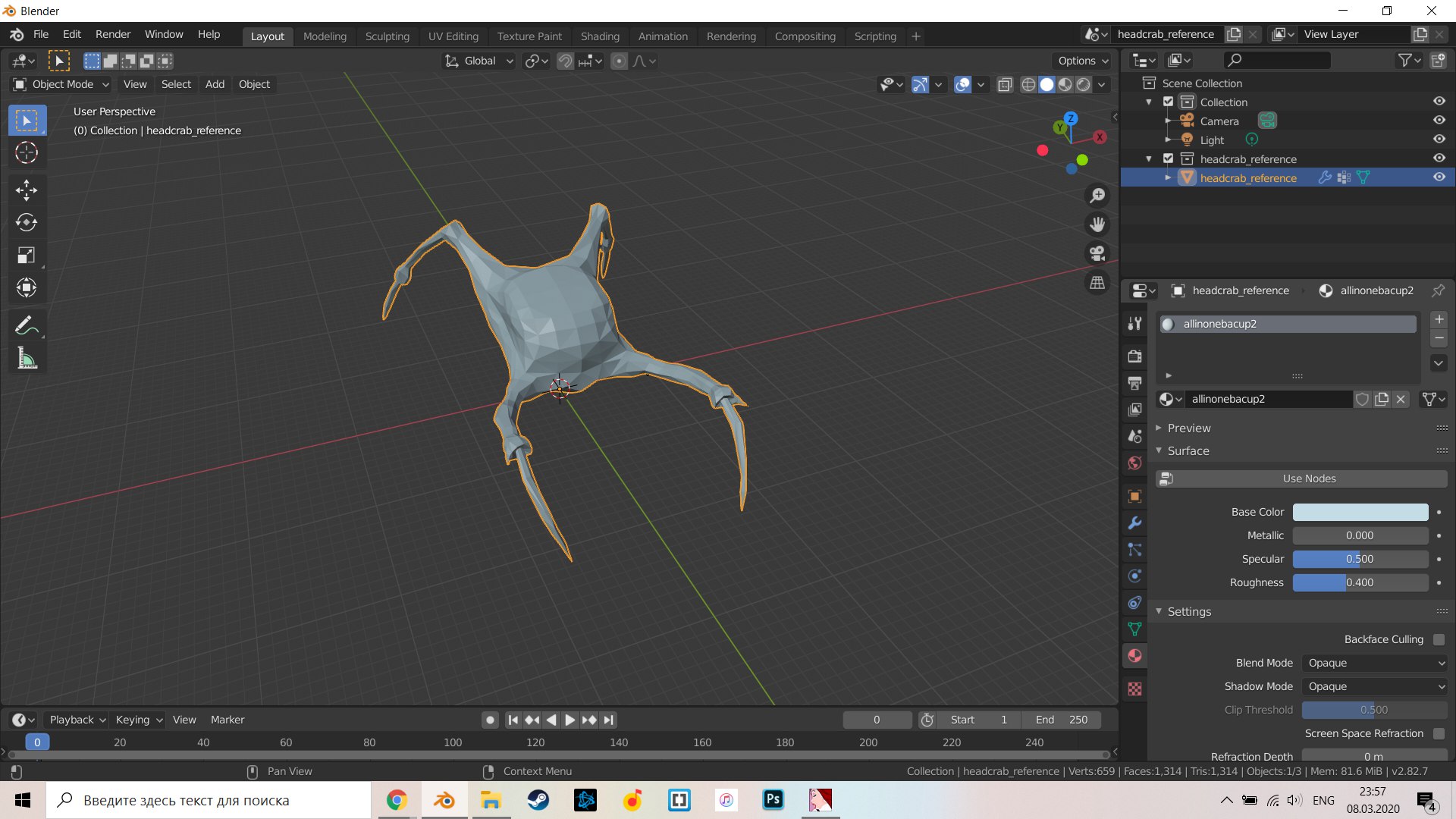
Task: Click the pan view hand gizmo
Action: (1097, 225)
